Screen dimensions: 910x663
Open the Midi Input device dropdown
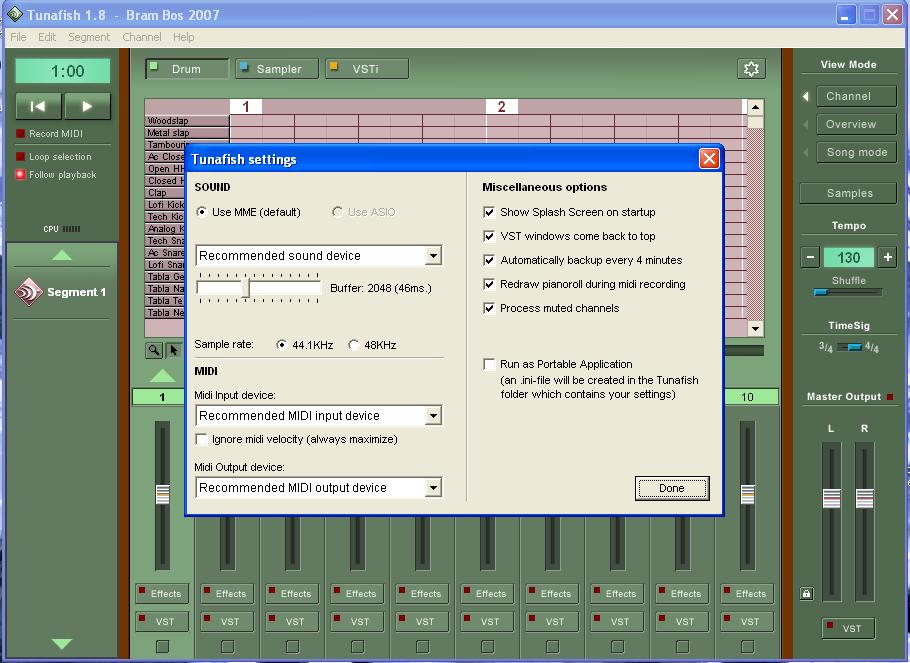tap(433, 416)
